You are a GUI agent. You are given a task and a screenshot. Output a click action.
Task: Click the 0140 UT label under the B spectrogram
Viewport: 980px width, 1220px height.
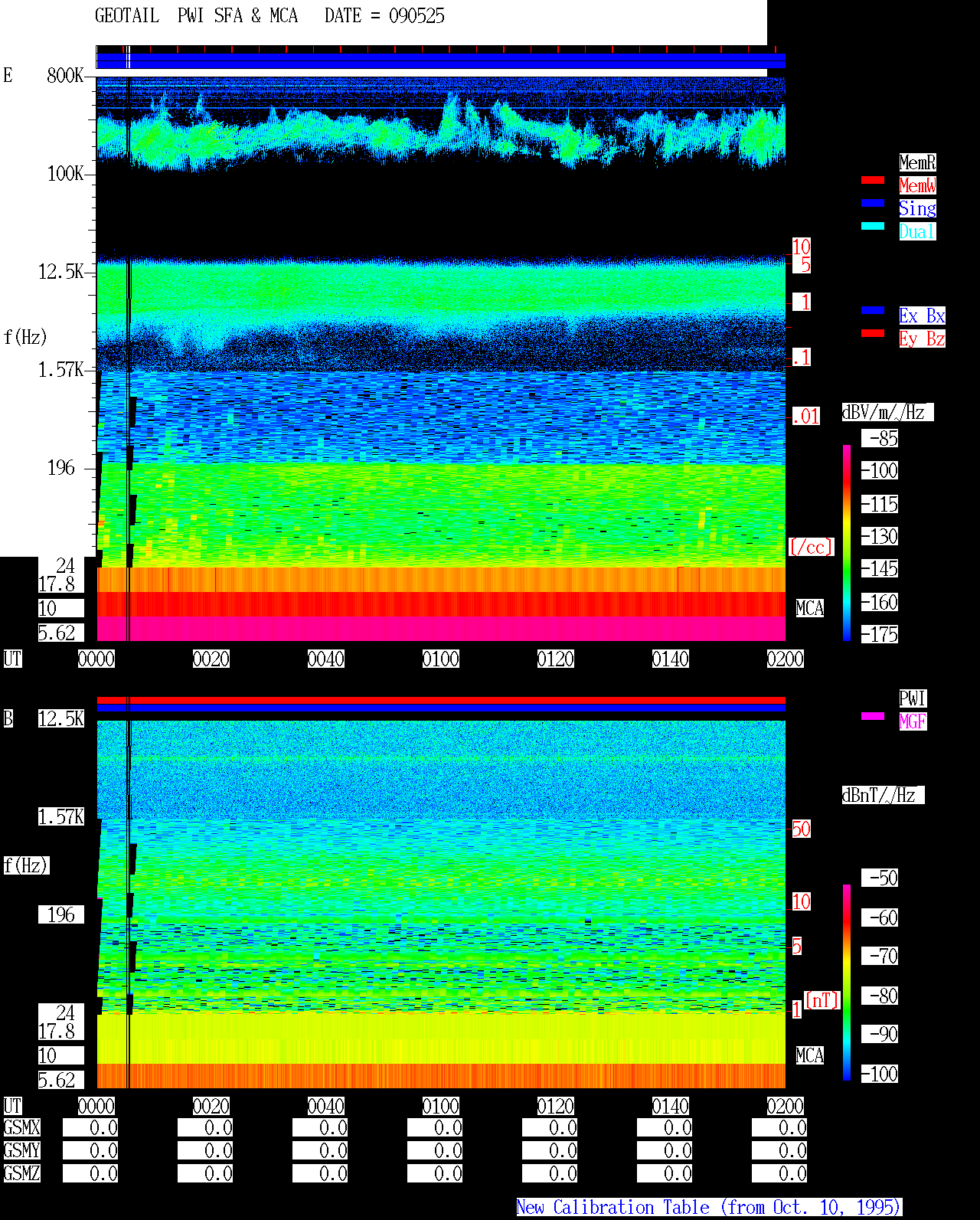(x=671, y=1106)
